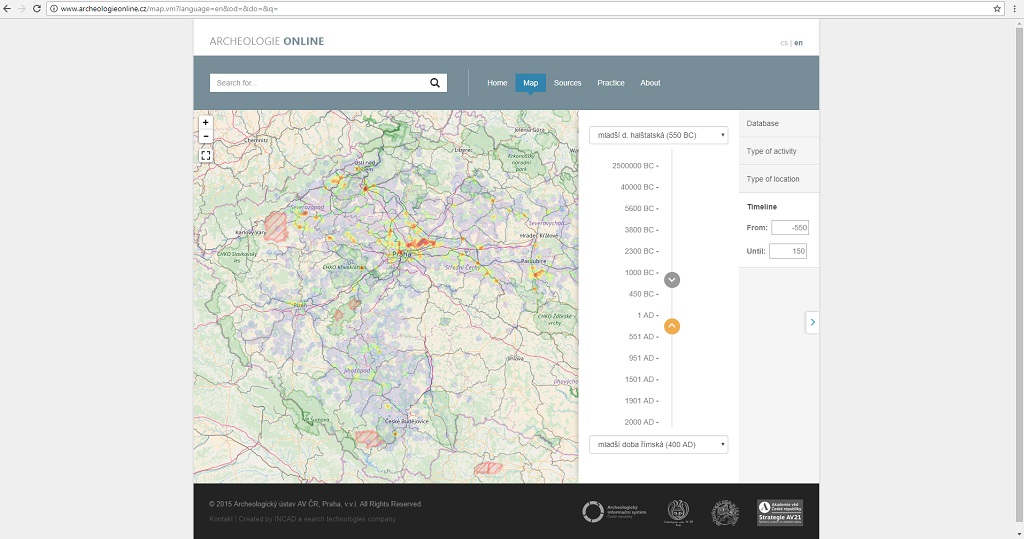The image size is (1024, 539).
Task: Click the 5600 BC timeline mark
Action: point(641,208)
